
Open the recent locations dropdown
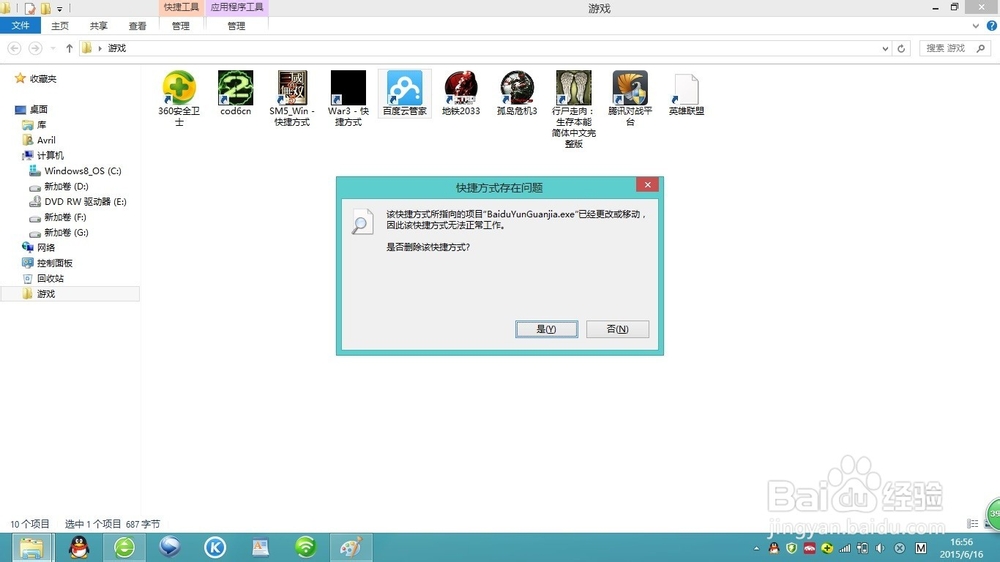pos(52,48)
